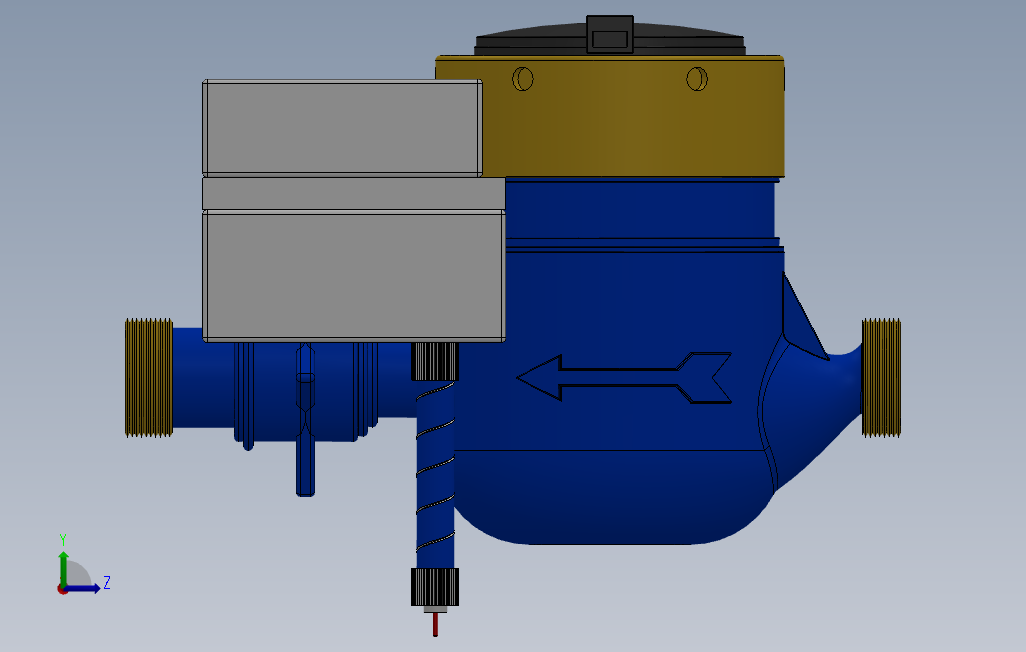Select the upper gray section of the control box
The width and height of the screenshot is (1026, 652).
click(x=342, y=128)
